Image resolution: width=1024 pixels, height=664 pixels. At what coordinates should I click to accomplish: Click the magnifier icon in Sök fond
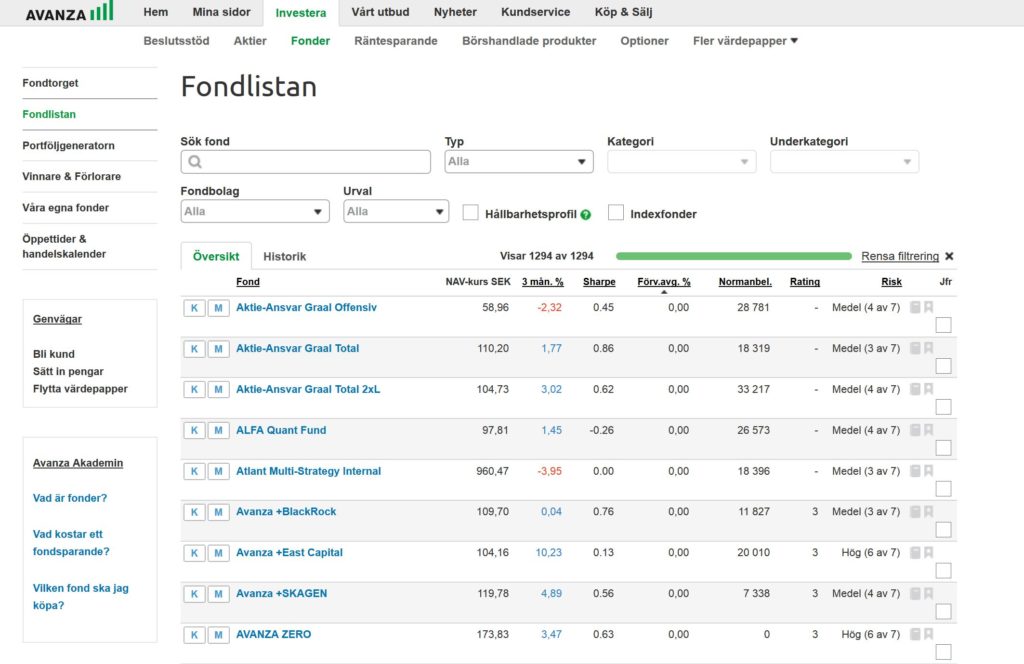pyautogui.click(x=195, y=162)
